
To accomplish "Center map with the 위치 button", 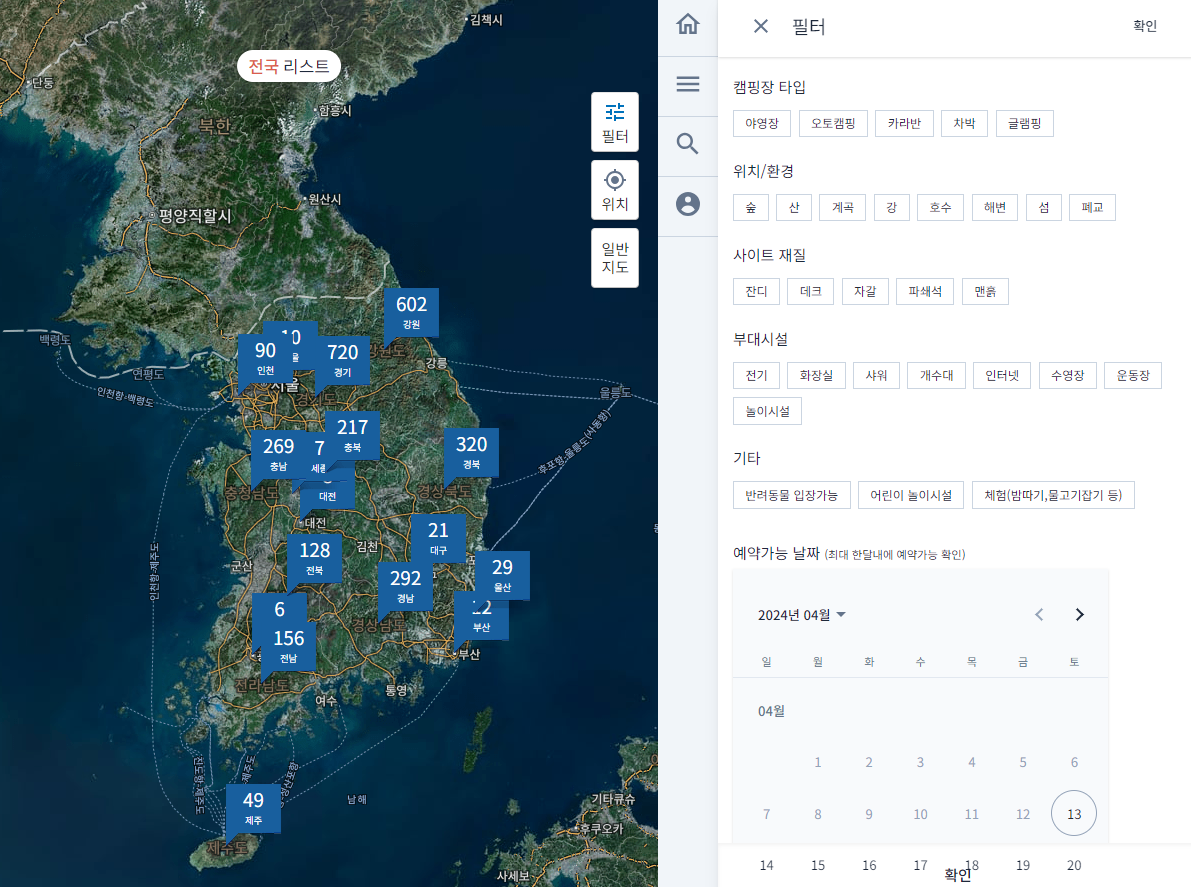I will pos(614,190).
